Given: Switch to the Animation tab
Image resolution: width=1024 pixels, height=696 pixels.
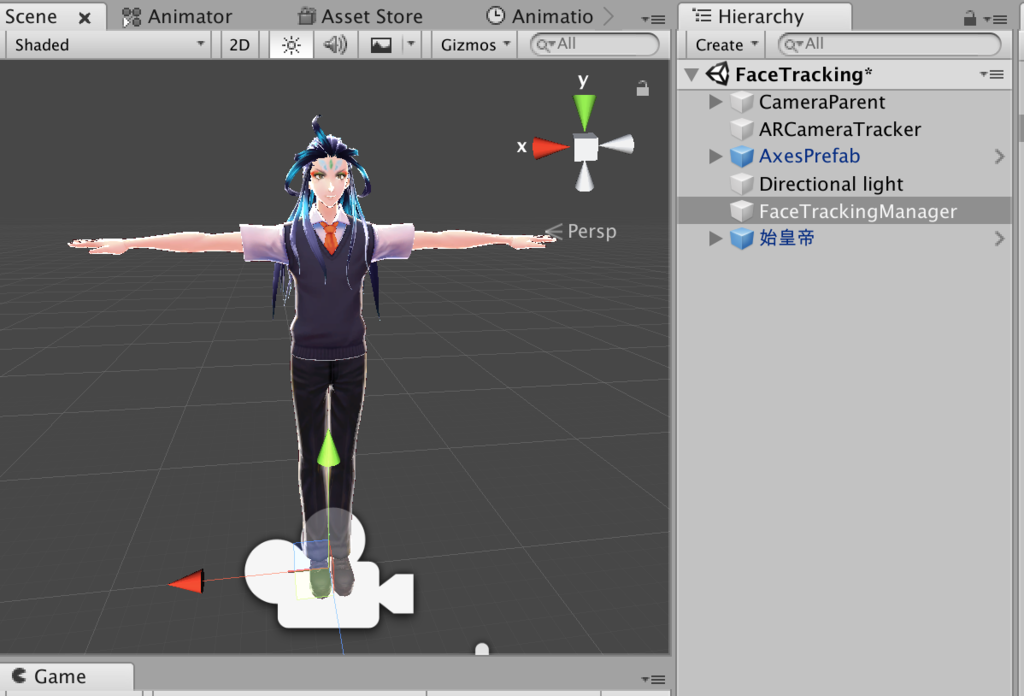Looking at the screenshot, I should pyautogui.click(x=540, y=16).
